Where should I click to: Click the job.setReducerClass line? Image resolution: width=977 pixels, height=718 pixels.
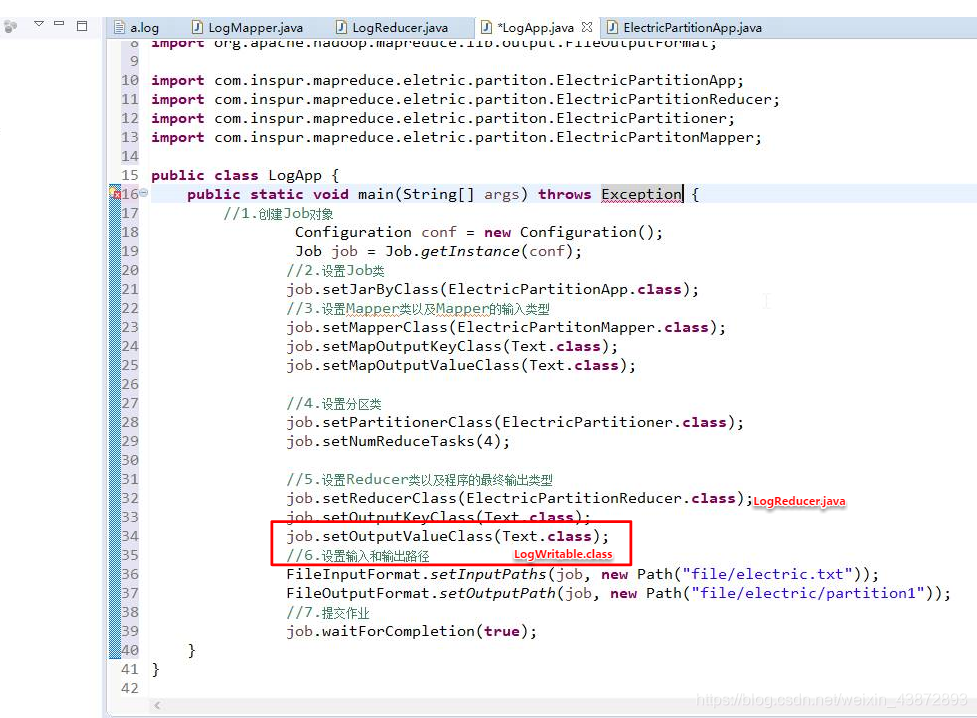click(x=520, y=499)
